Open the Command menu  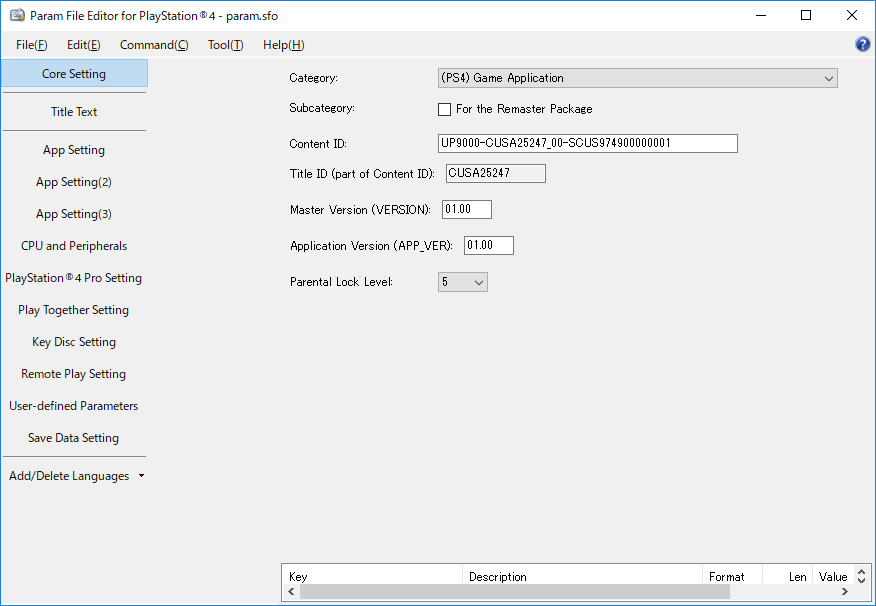click(x=154, y=45)
